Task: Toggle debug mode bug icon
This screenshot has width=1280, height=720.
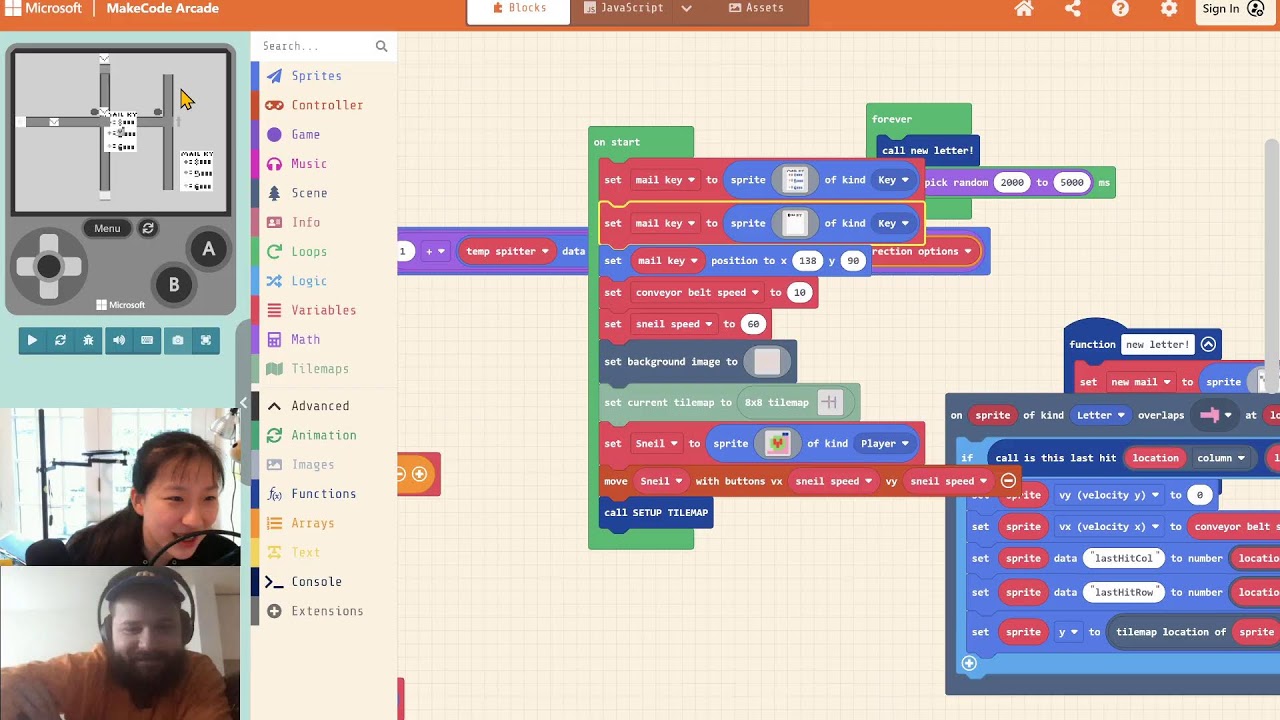Action: point(89,340)
